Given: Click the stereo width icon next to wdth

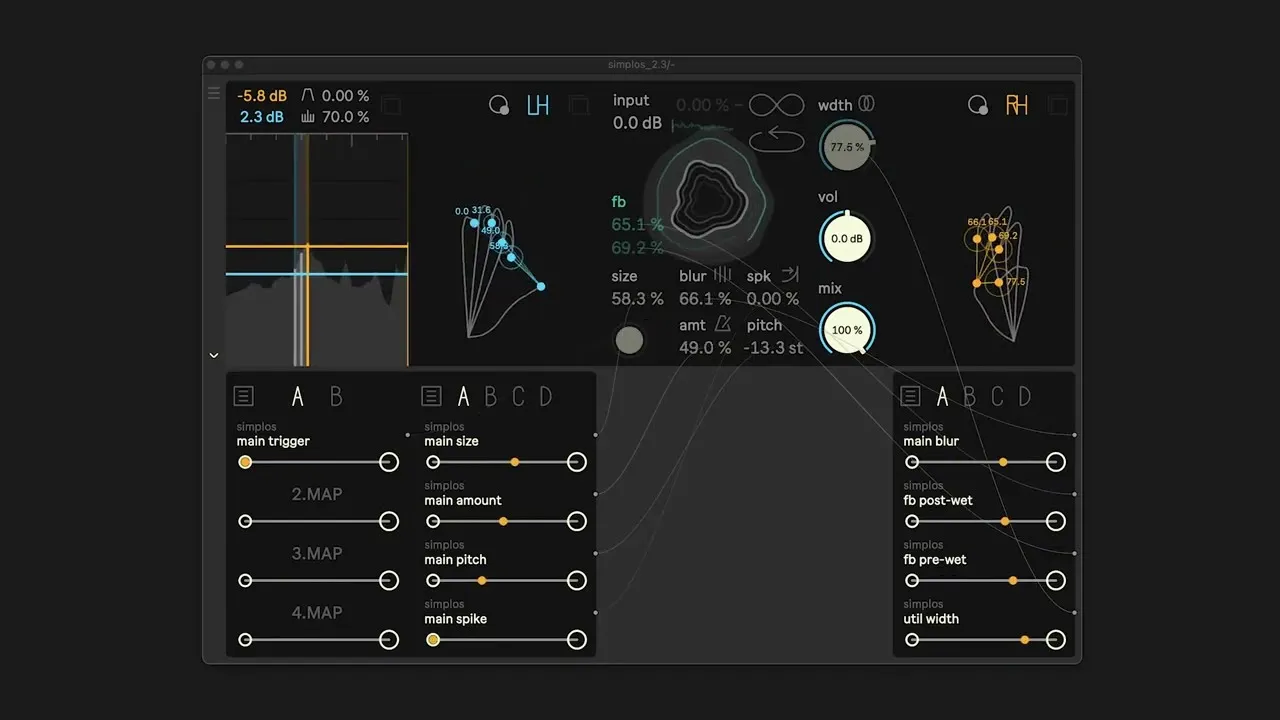Looking at the screenshot, I should pyautogui.click(x=867, y=104).
